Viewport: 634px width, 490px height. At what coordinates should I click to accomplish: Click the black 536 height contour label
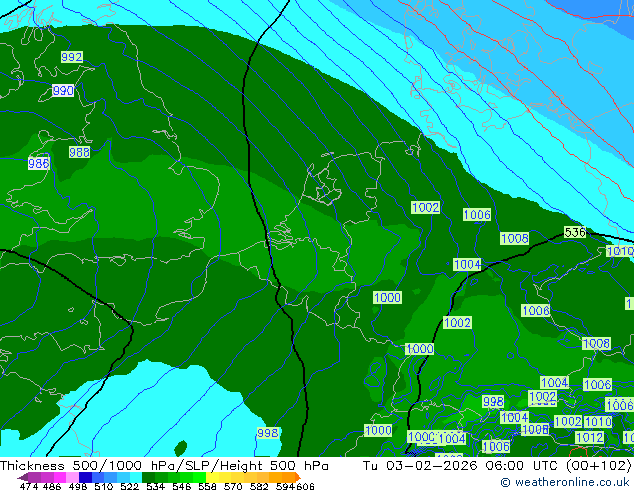click(x=575, y=232)
